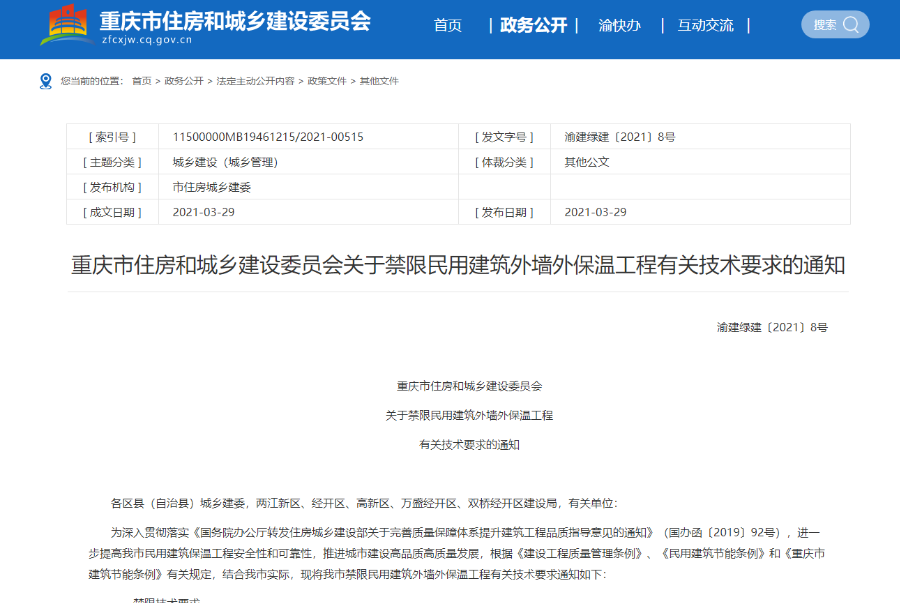The height and width of the screenshot is (603, 900).
Task: Select the document title about 外墙外保温工程
Action: (450, 264)
